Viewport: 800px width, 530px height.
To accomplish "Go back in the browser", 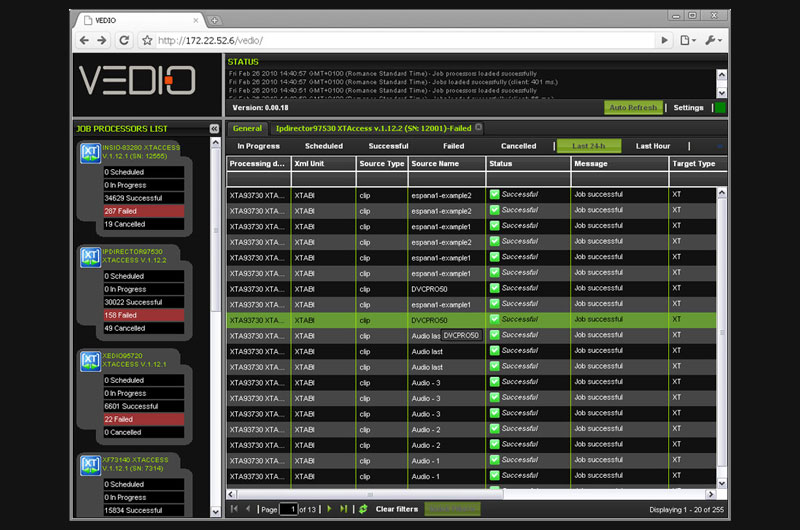I will [84, 40].
